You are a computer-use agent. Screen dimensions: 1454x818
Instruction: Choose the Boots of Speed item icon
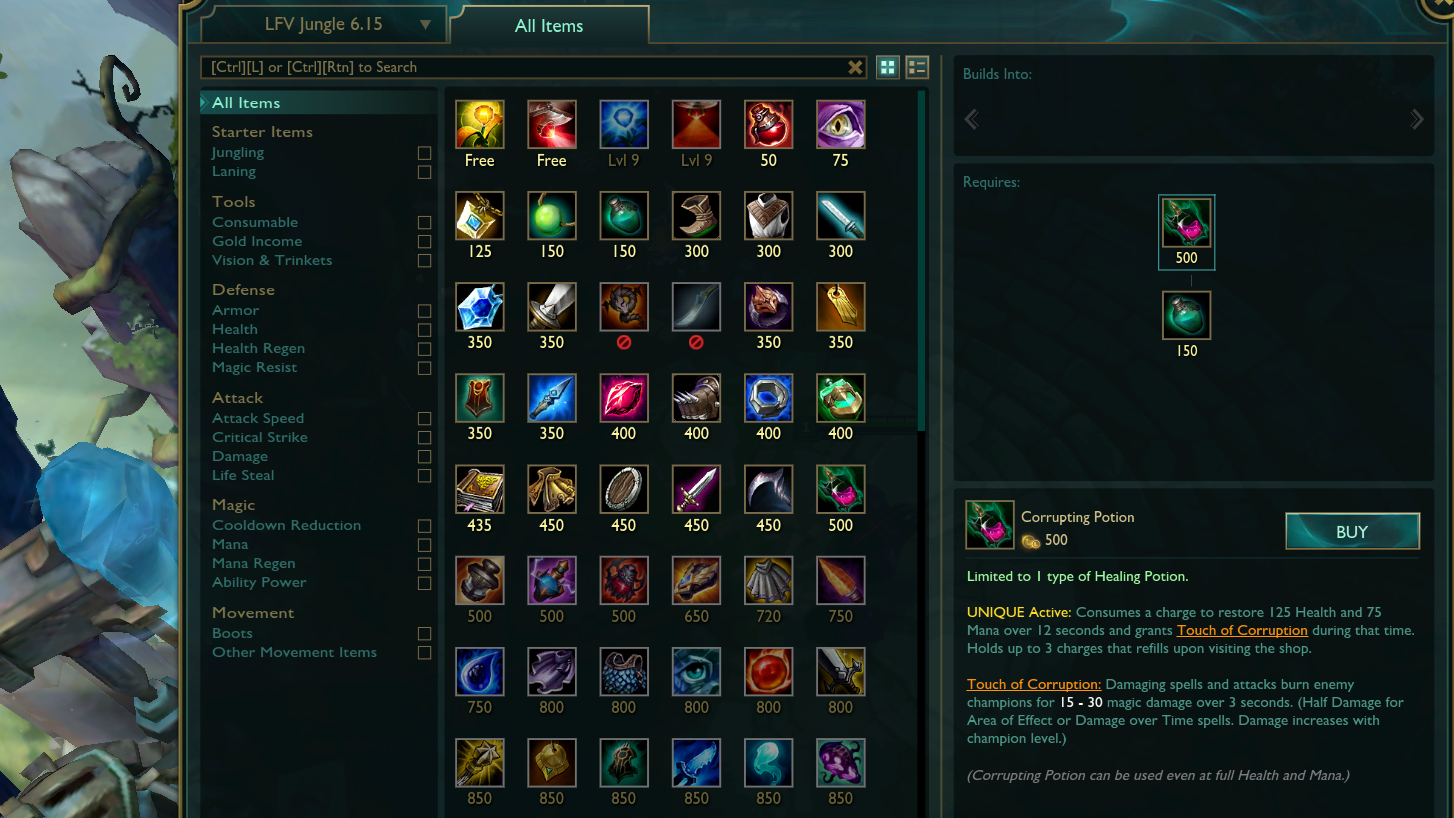click(696, 216)
